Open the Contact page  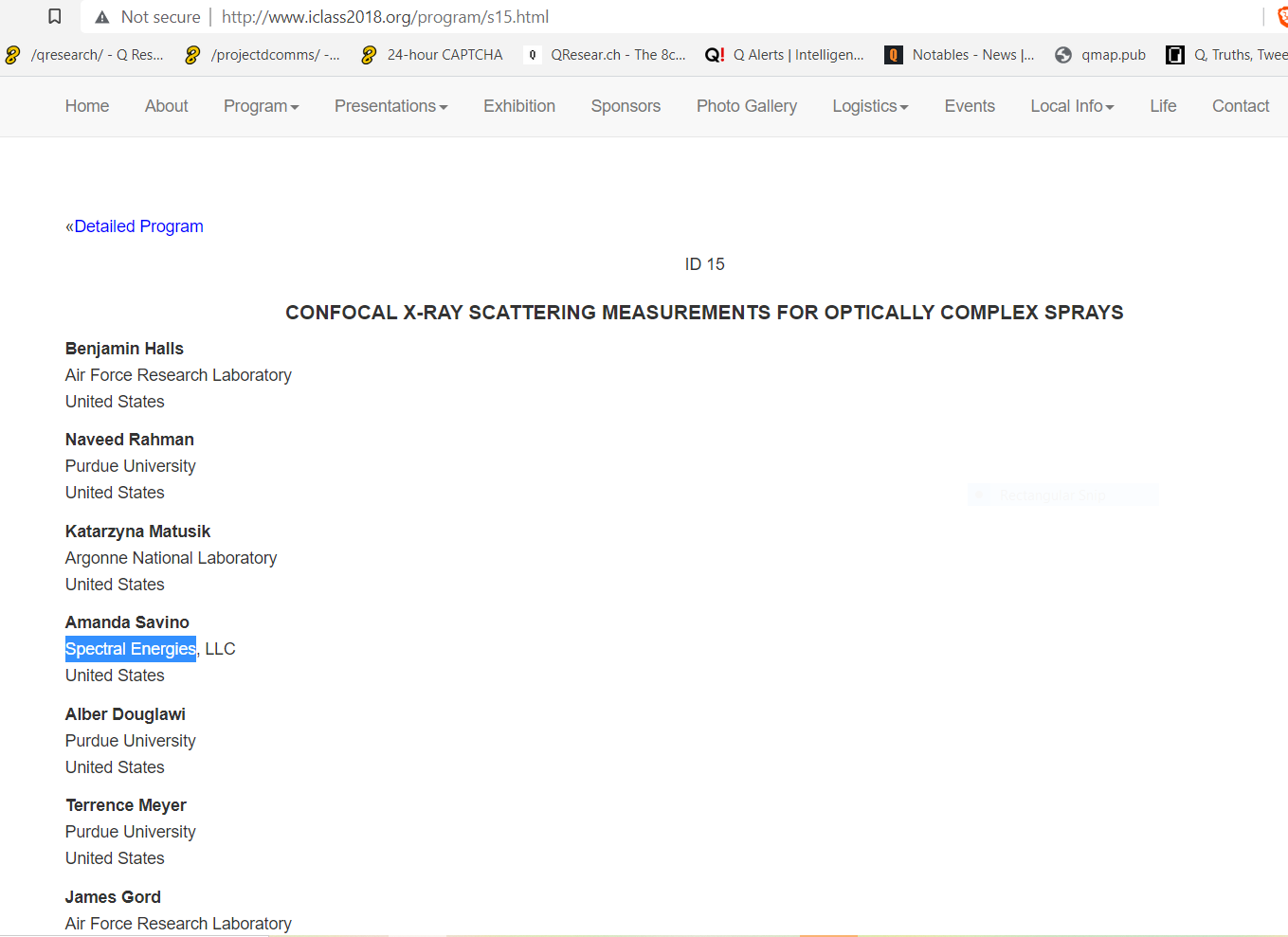coord(1241,106)
